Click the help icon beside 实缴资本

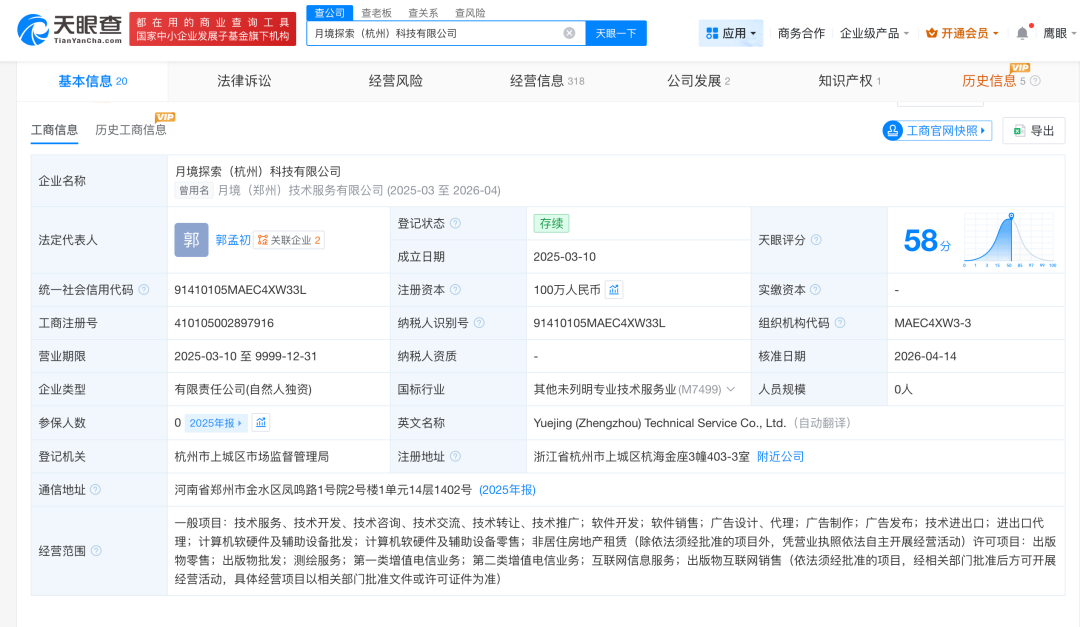[816, 289]
